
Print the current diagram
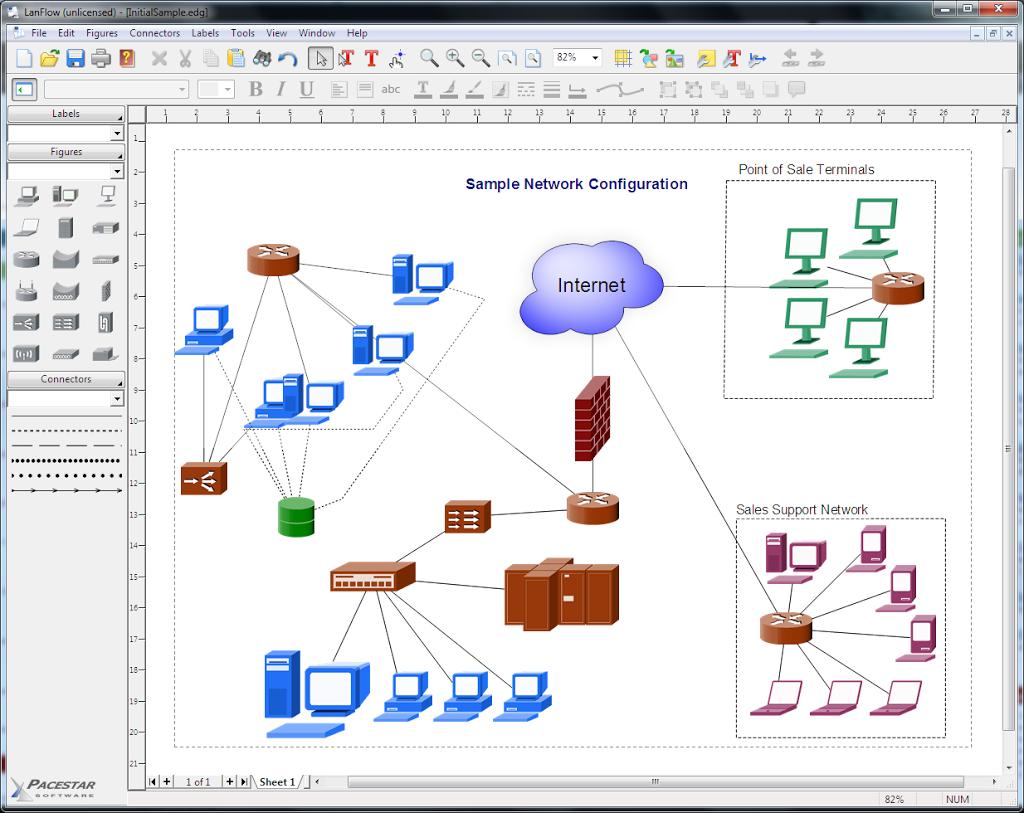coord(101,59)
